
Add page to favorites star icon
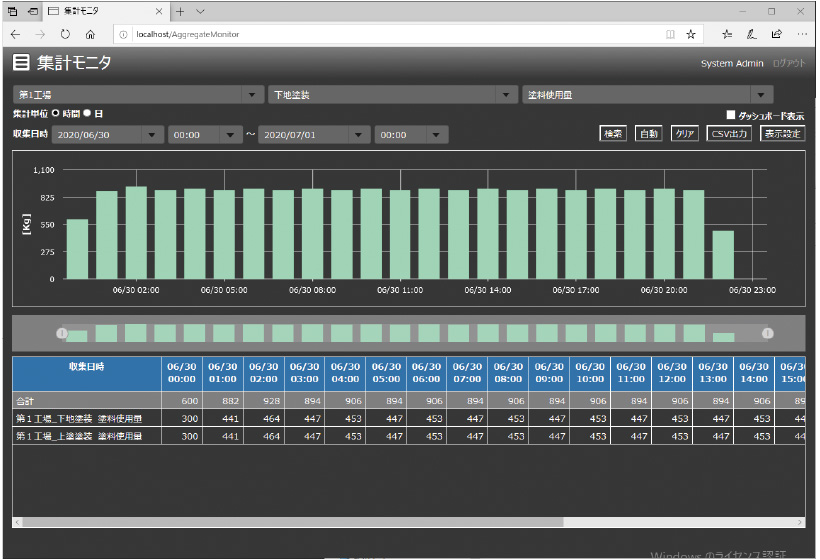click(x=691, y=35)
